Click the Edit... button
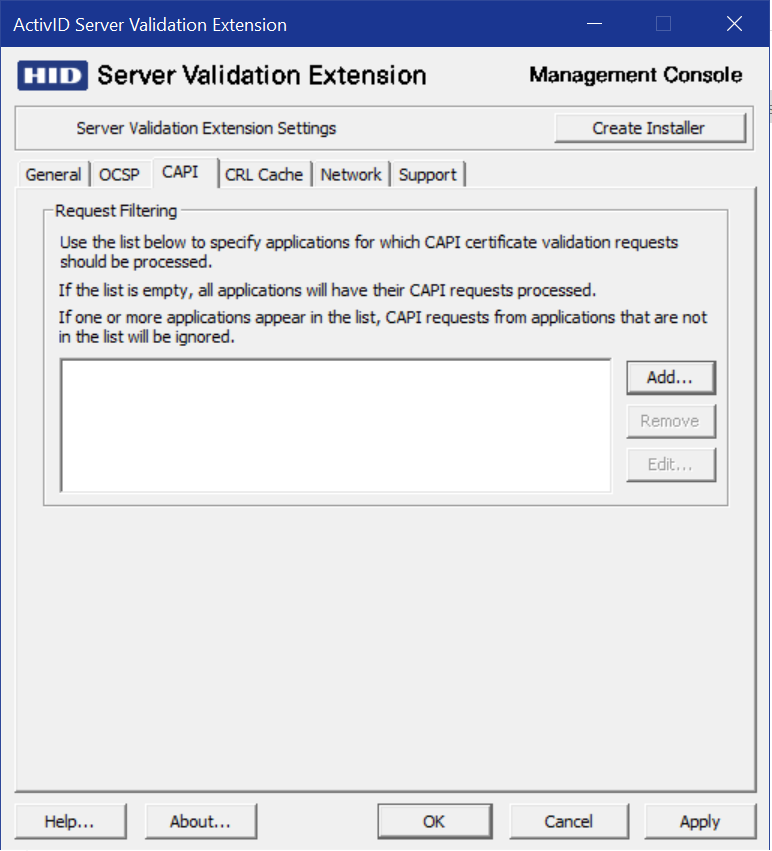772x851 pixels. click(670, 464)
